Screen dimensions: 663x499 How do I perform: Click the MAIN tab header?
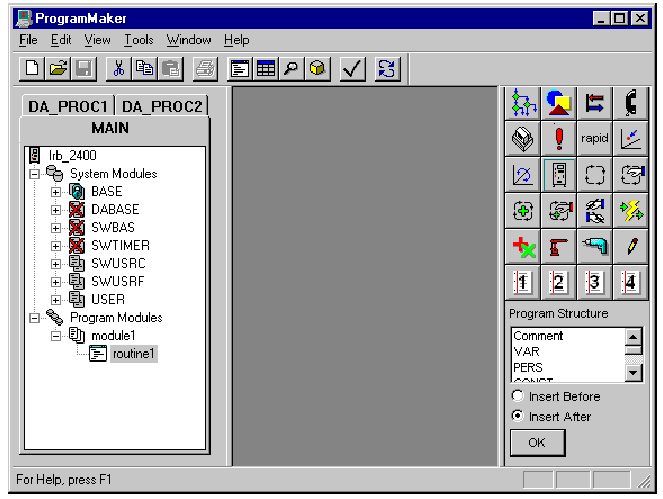[x=110, y=128]
